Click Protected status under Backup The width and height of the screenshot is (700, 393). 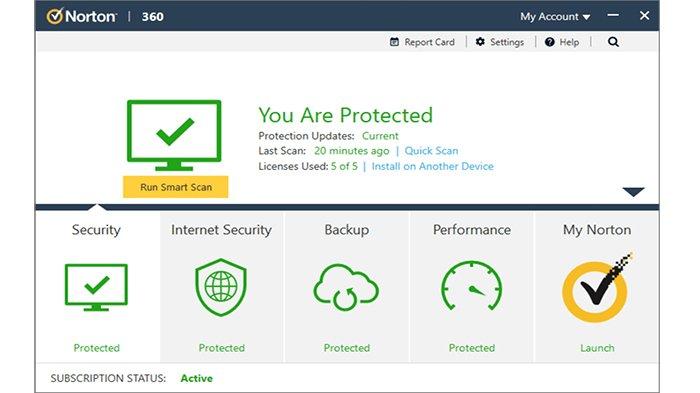click(x=347, y=348)
